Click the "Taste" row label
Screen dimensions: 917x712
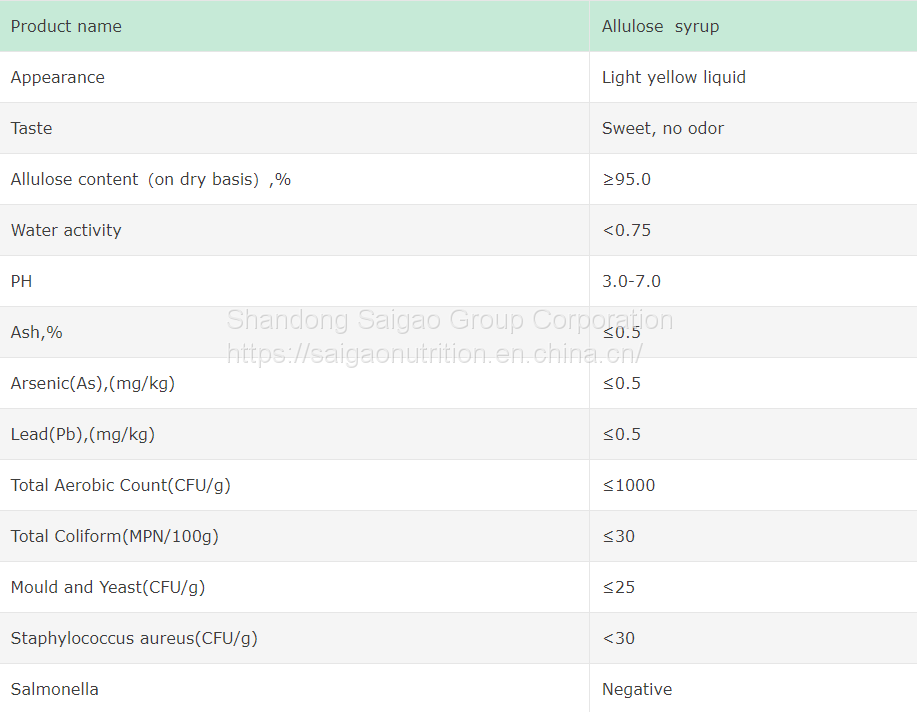(x=32, y=129)
